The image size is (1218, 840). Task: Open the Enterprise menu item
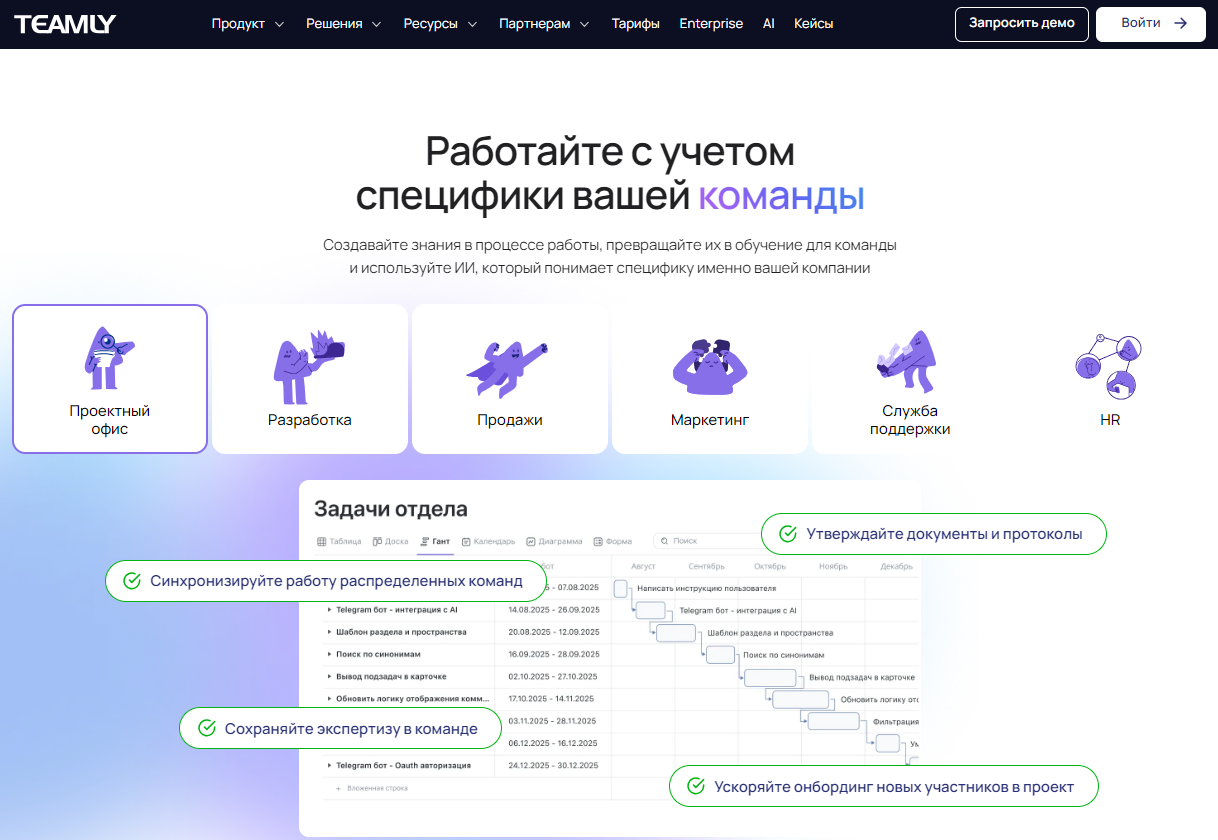[711, 22]
